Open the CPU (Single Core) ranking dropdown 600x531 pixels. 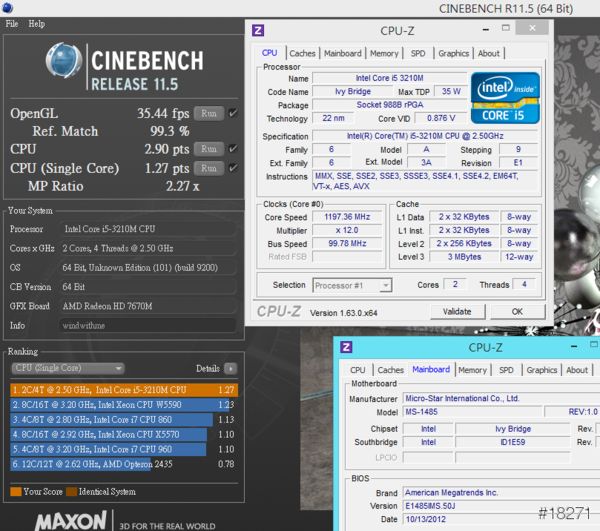66,368
